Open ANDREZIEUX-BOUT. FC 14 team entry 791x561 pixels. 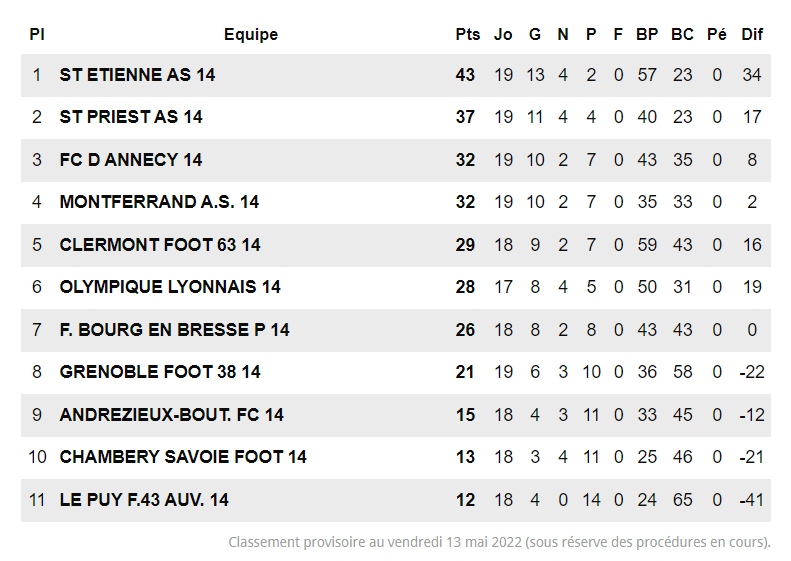coord(171,415)
